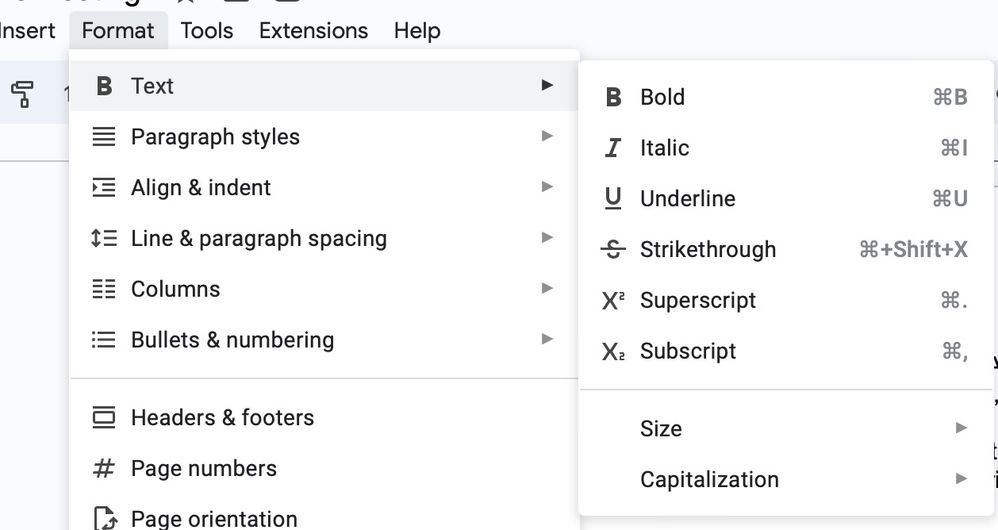998x530 pixels.
Task: Click the Page numbers hash icon
Action: click(x=103, y=469)
